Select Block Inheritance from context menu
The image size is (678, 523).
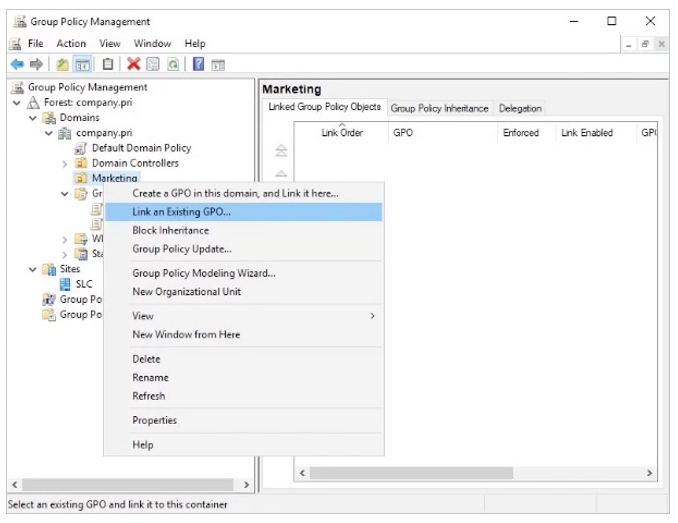click(x=170, y=230)
